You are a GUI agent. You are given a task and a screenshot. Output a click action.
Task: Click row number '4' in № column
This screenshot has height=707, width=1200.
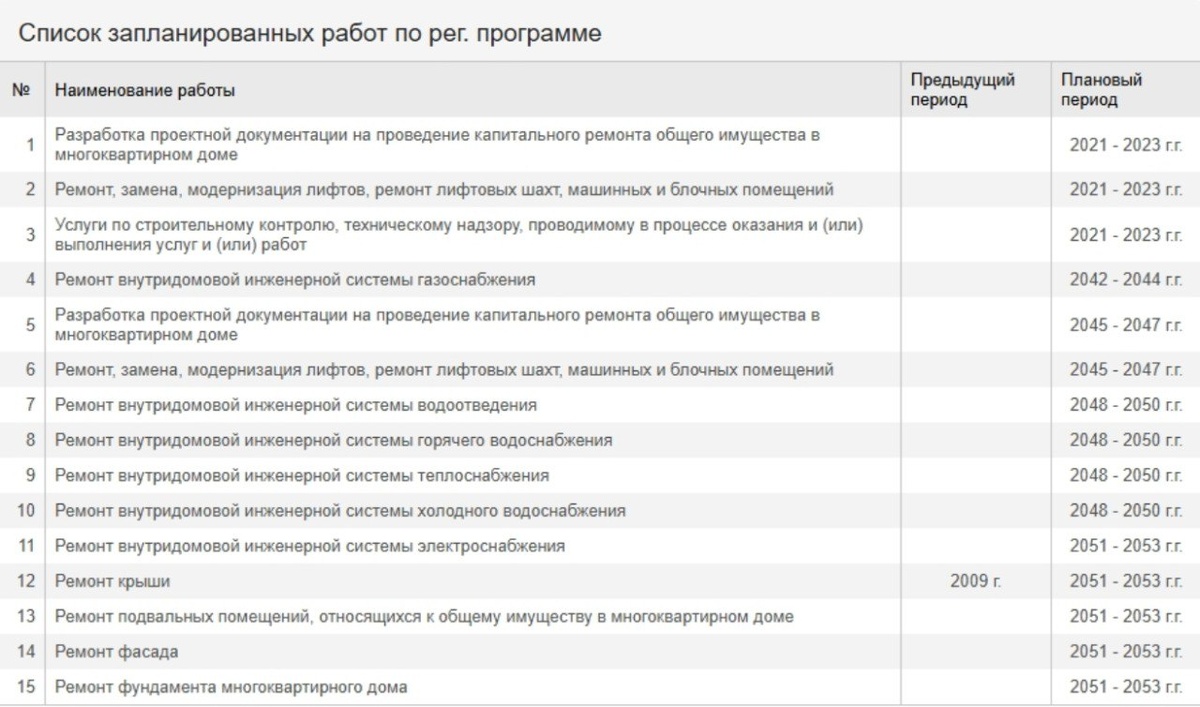coord(30,280)
